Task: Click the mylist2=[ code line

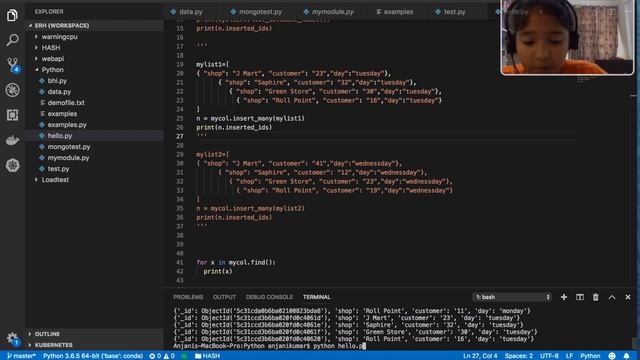Action: coord(212,154)
